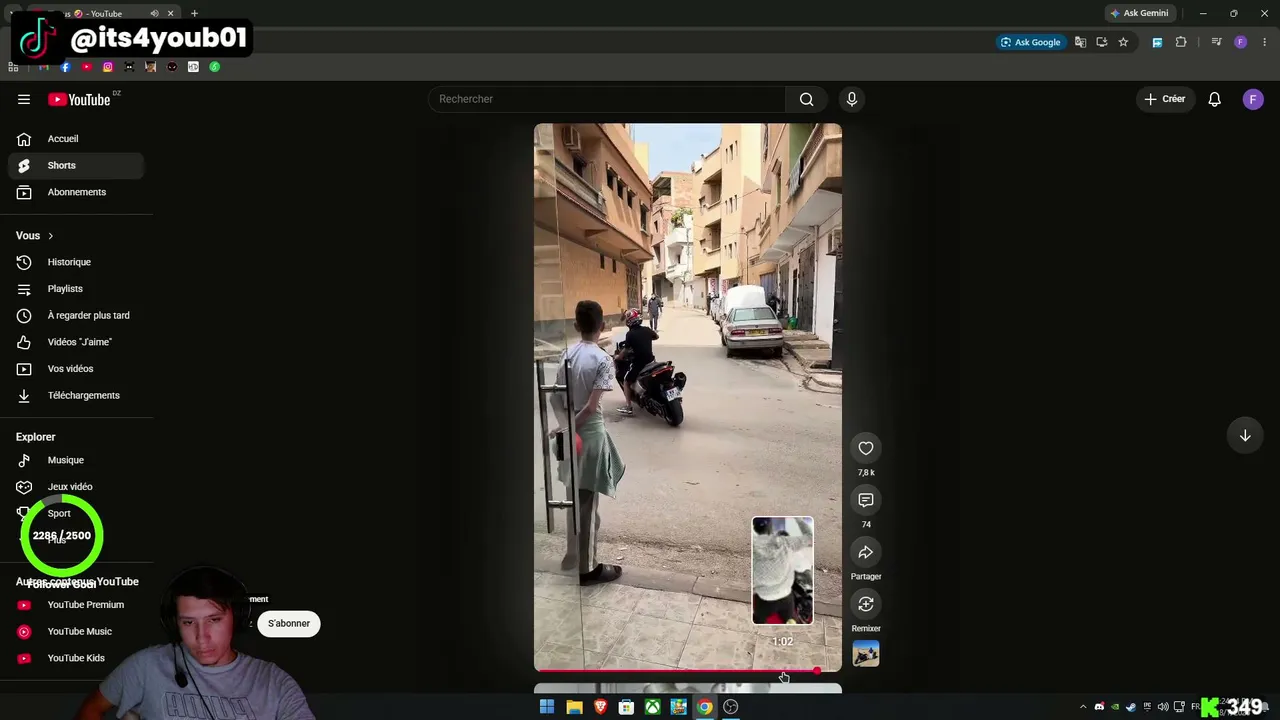Open Abonnements in the sidebar
1280x720 pixels.
click(x=76, y=192)
